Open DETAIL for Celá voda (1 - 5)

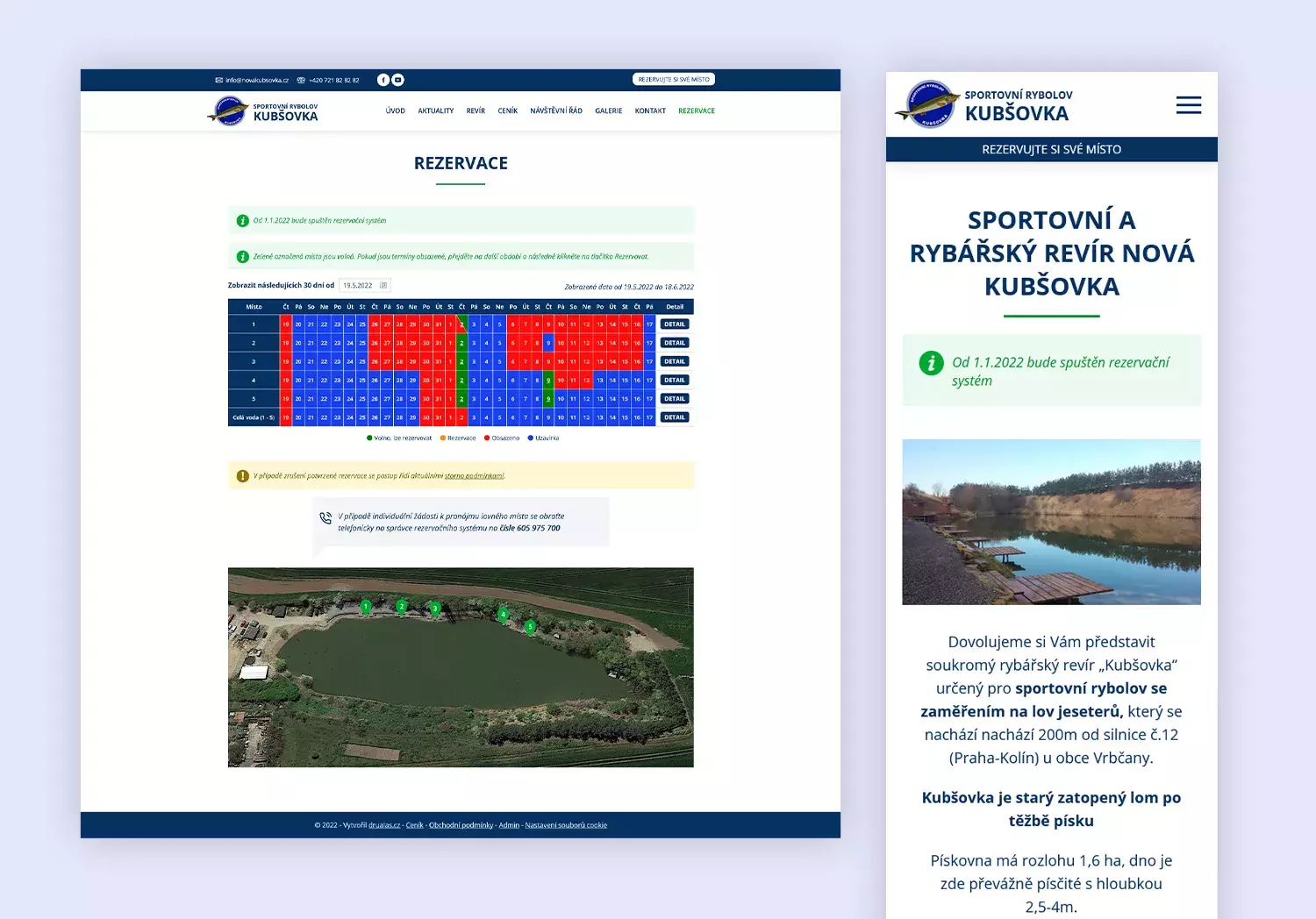click(x=674, y=417)
